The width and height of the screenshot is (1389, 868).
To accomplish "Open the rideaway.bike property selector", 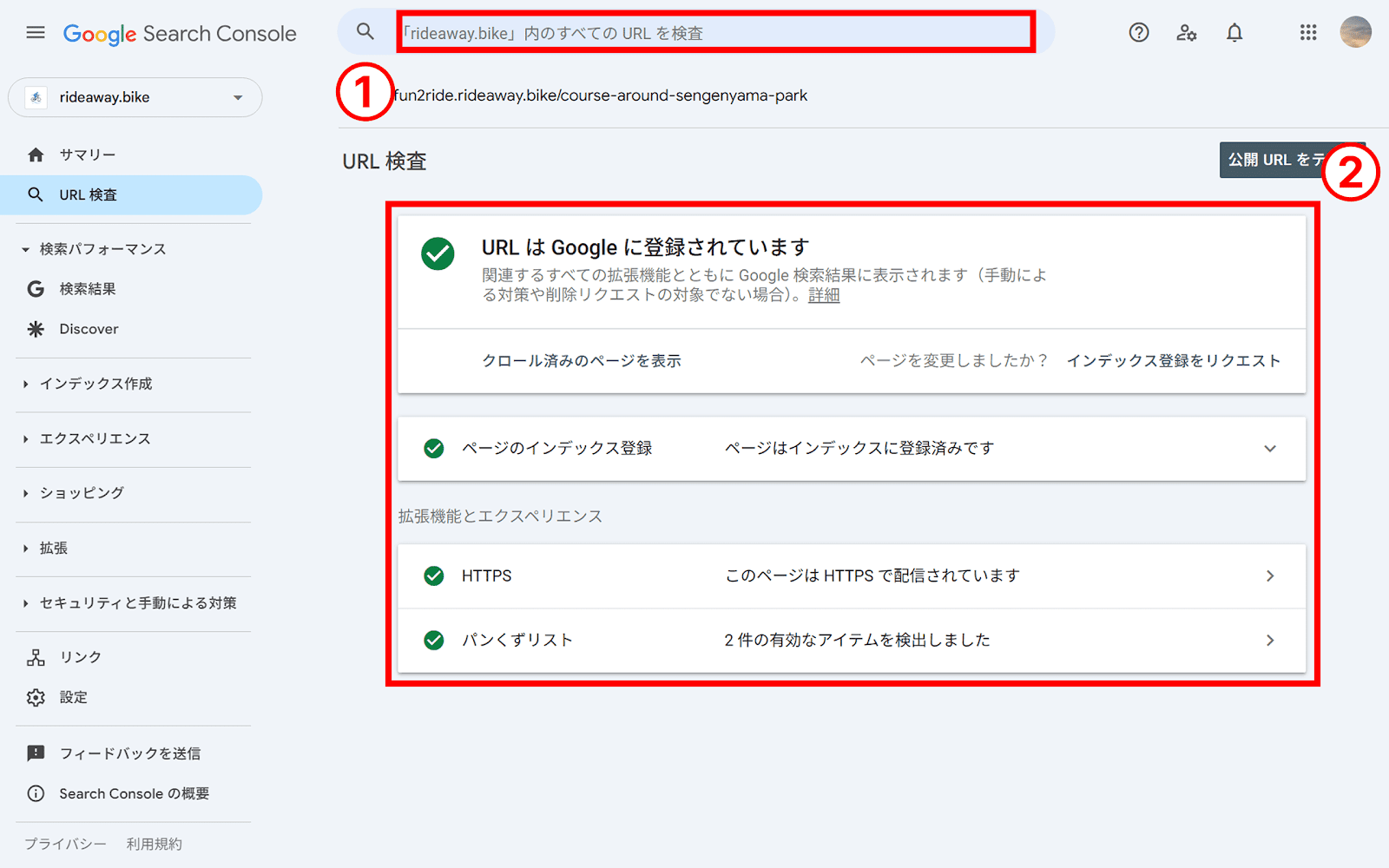I will coord(135,97).
